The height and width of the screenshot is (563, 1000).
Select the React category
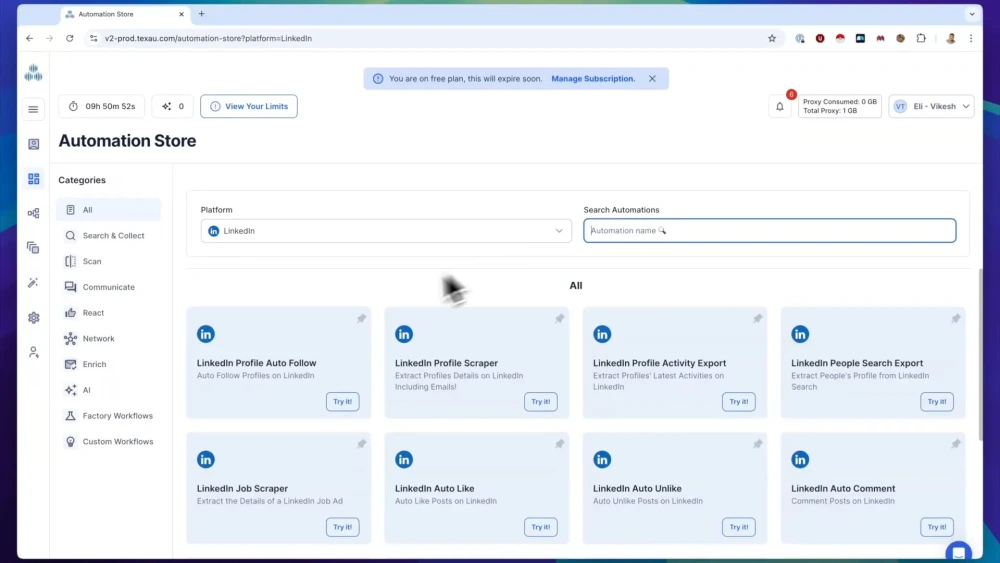click(x=108, y=312)
